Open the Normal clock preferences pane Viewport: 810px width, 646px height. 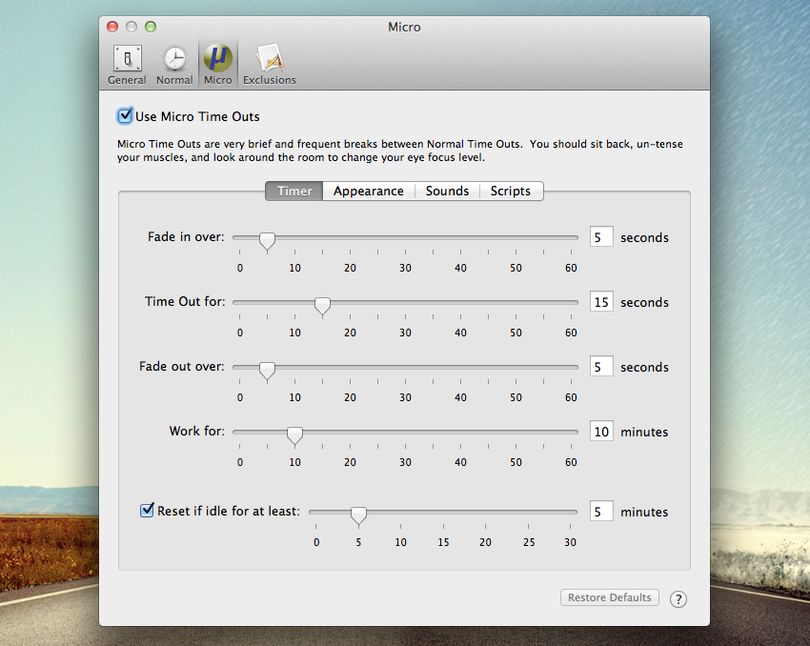point(175,65)
